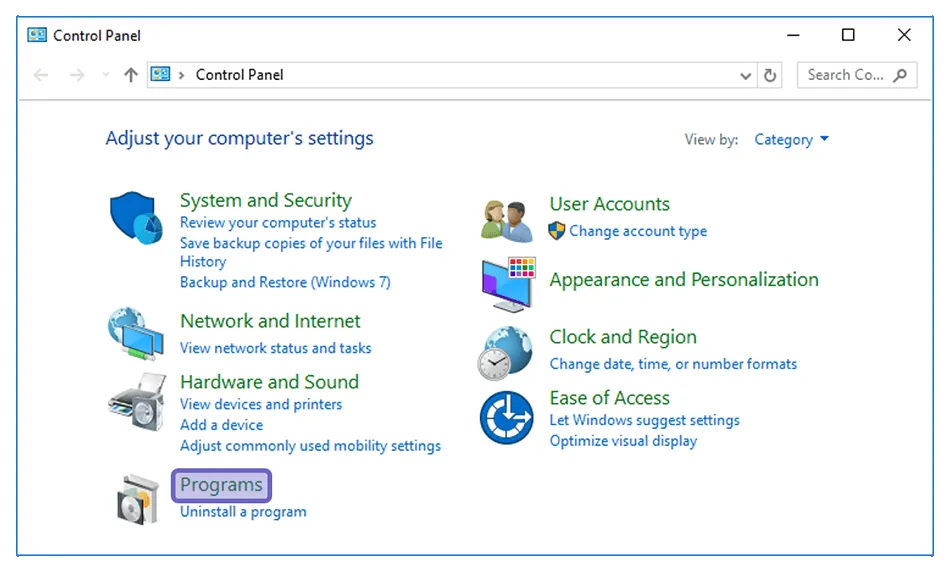
Task: Click the Hardware and Sound printer icon
Action: 137,402
